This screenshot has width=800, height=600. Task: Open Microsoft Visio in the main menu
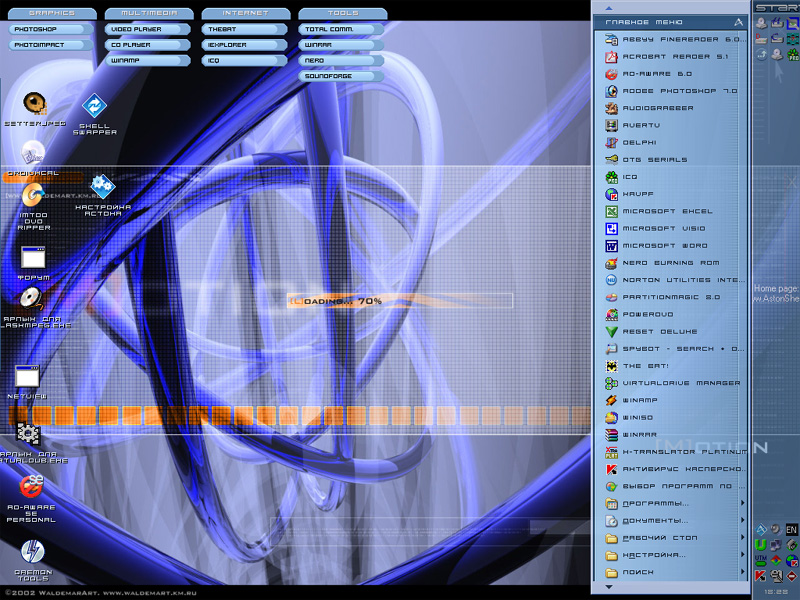pyautogui.click(x=670, y=229)
